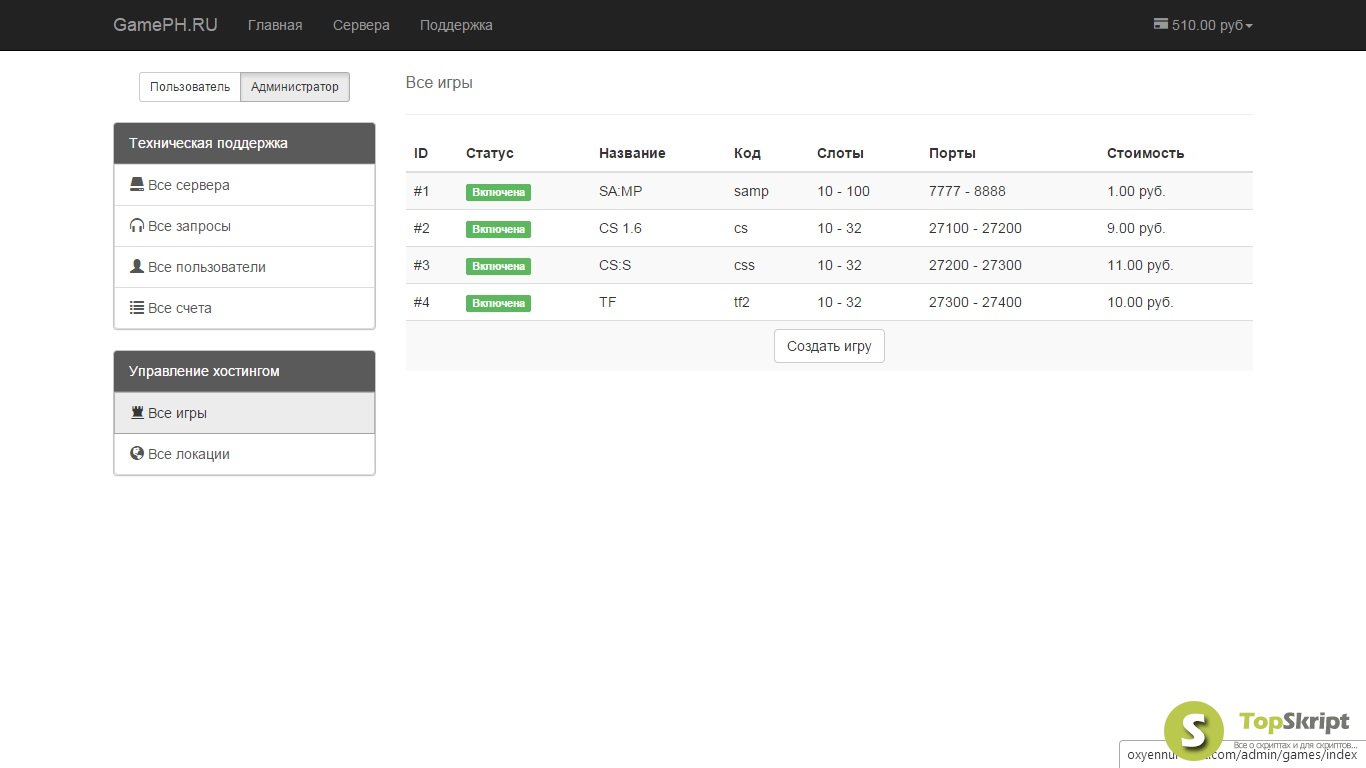Click the Порты column header
This screenshot has height=768, width=1366.
tap(952, 153)
